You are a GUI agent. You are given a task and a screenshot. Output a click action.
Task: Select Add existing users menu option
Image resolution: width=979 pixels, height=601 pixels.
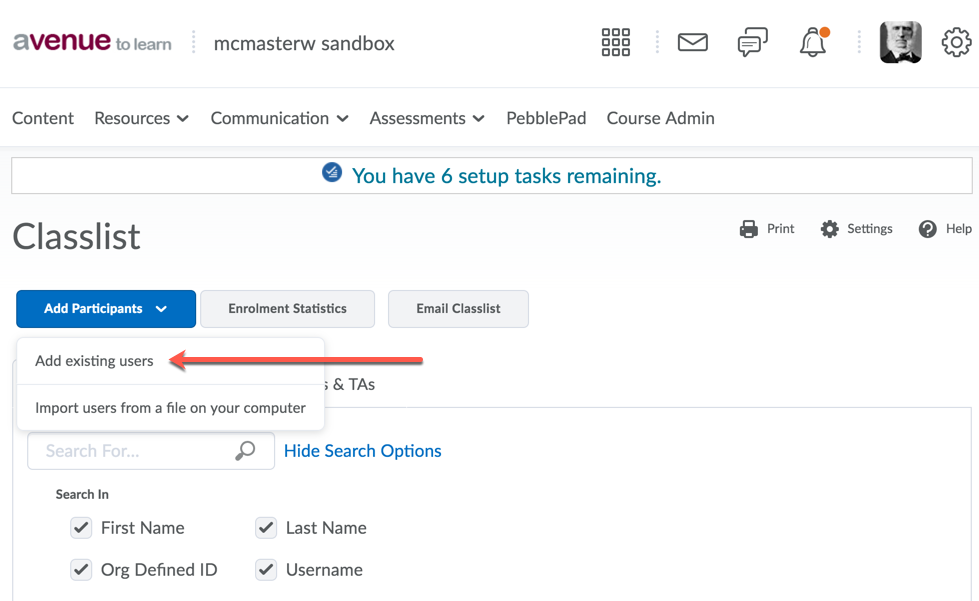(x=95, y=361)
